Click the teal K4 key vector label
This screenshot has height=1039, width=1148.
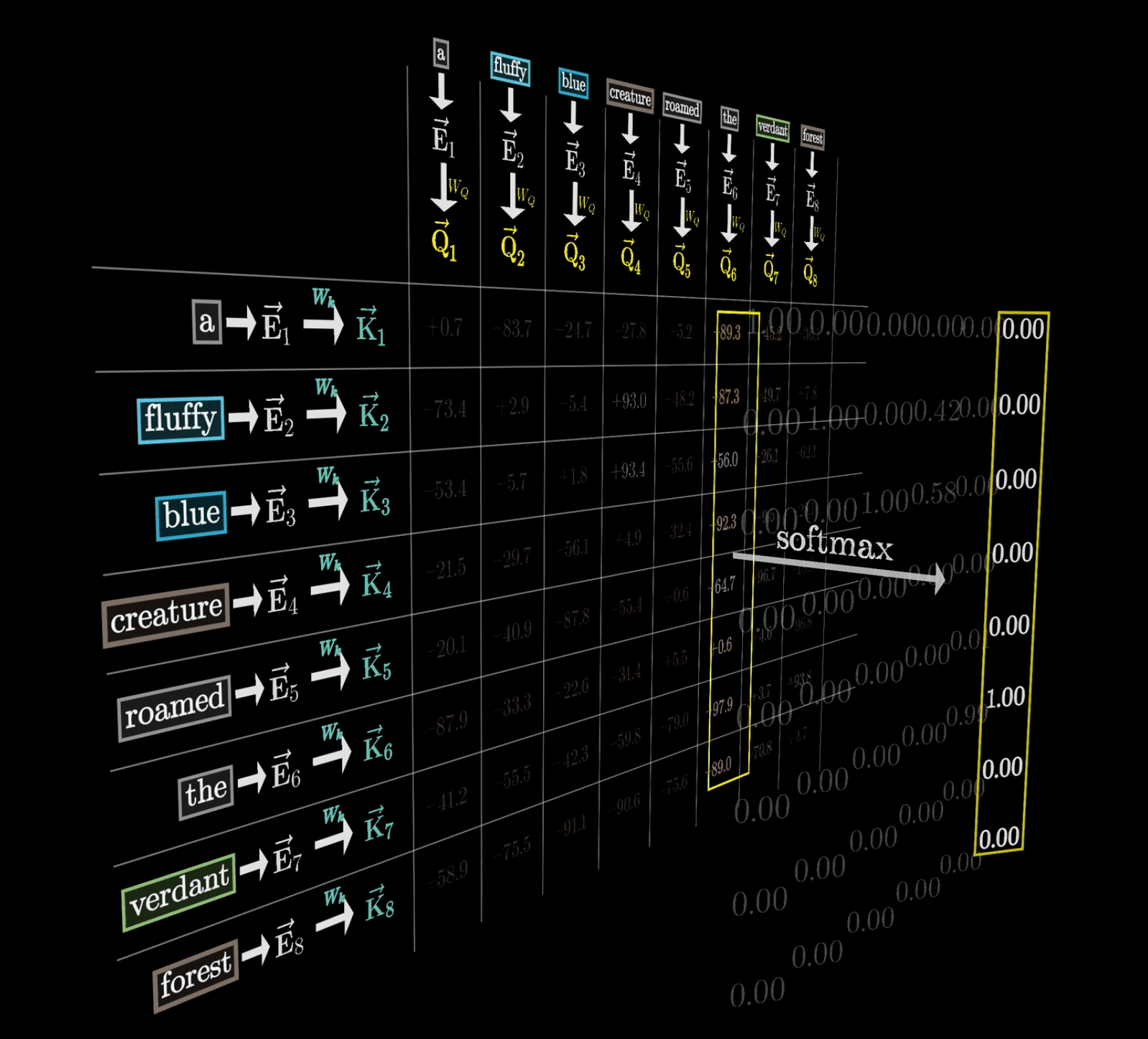377,581
